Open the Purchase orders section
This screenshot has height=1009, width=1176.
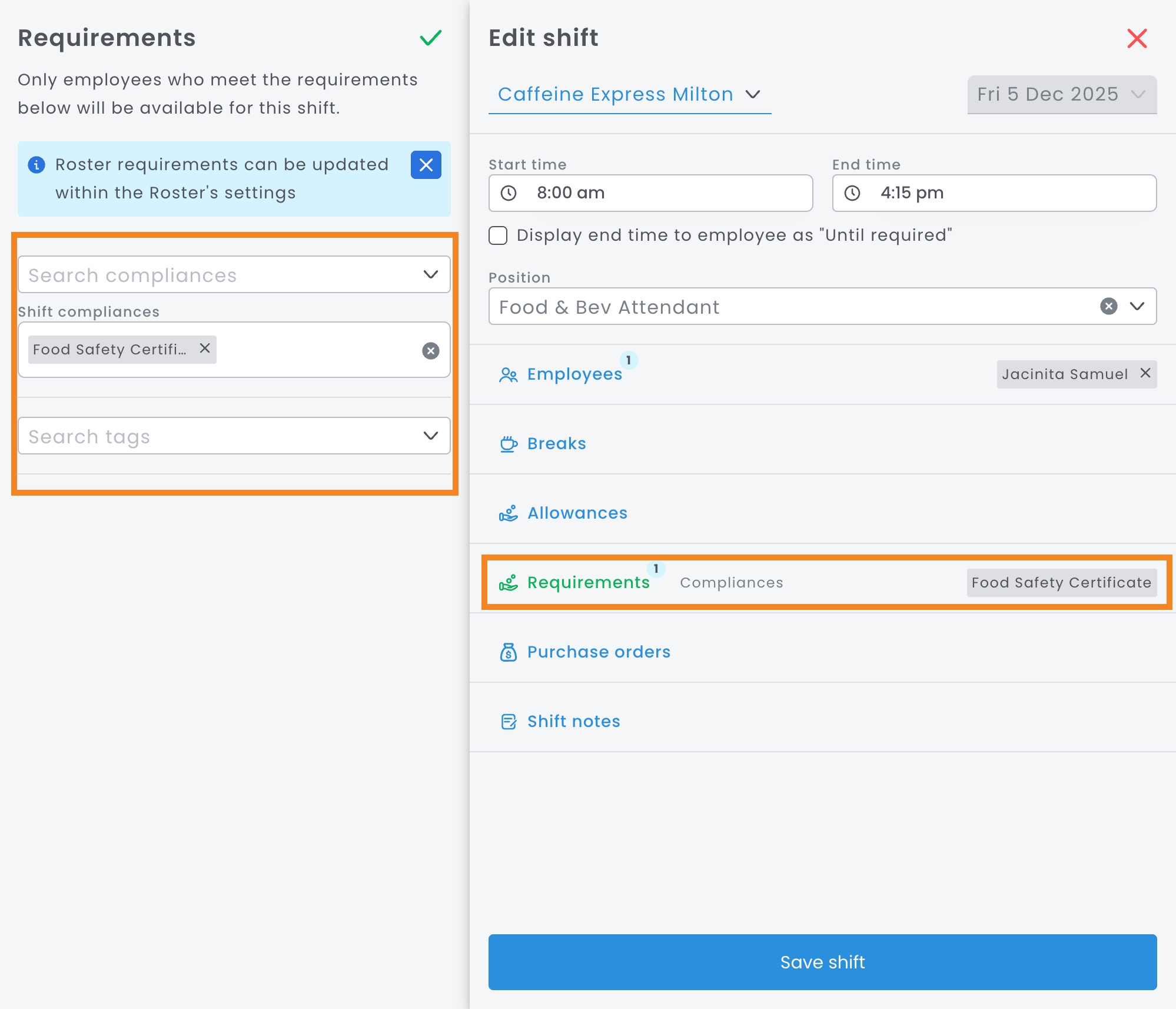[598, 652]
